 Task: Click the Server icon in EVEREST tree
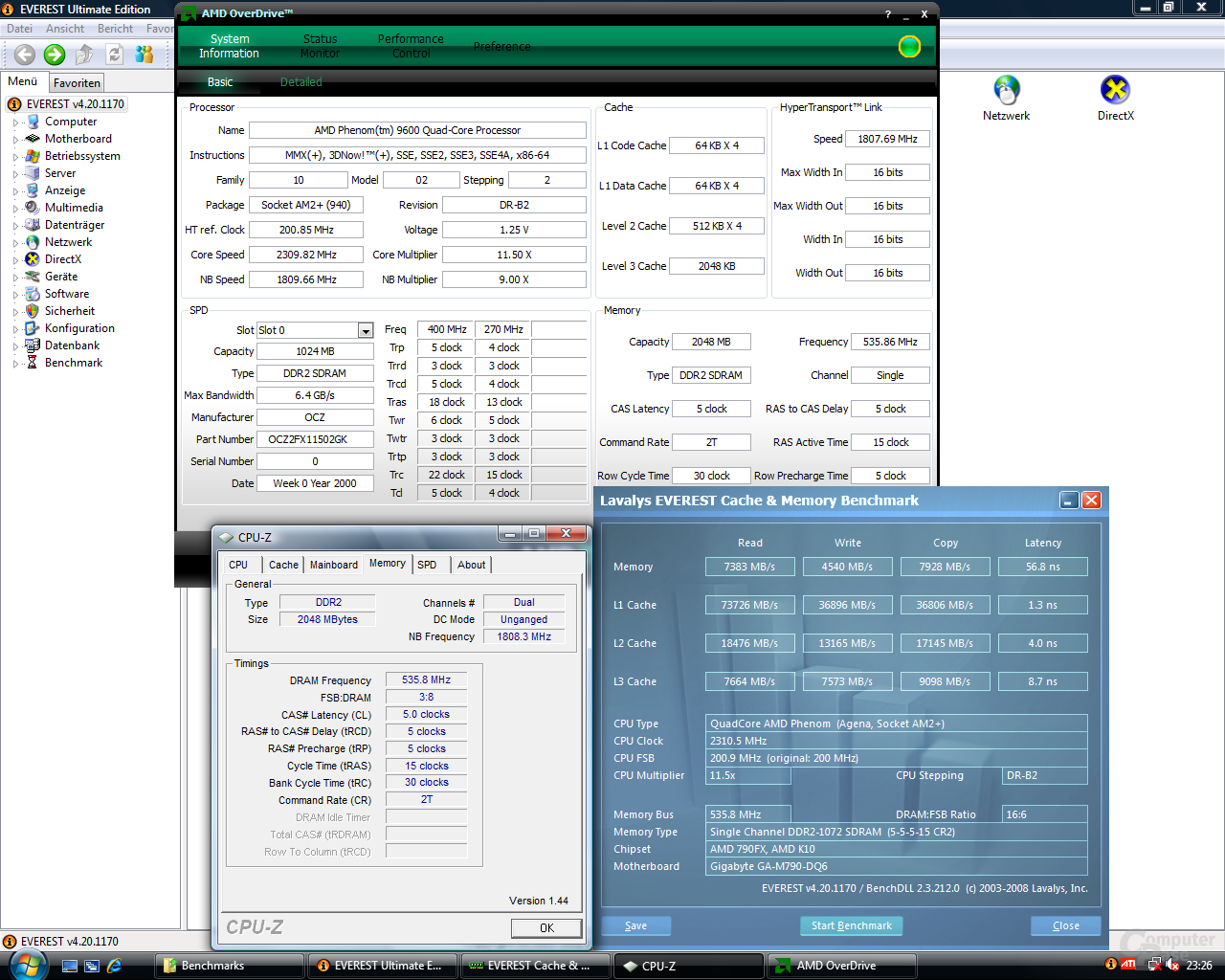tap(33, 173)
